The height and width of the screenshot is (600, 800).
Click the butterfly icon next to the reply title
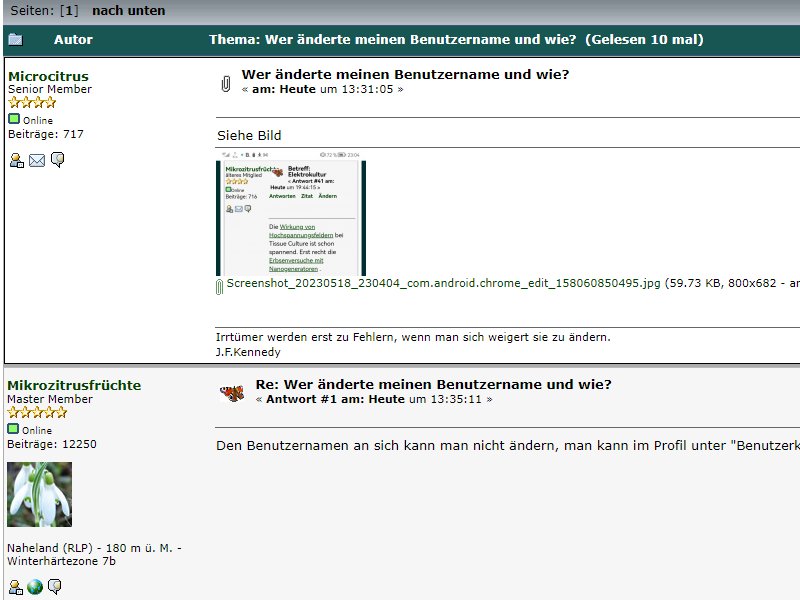(x=231, y=392)
